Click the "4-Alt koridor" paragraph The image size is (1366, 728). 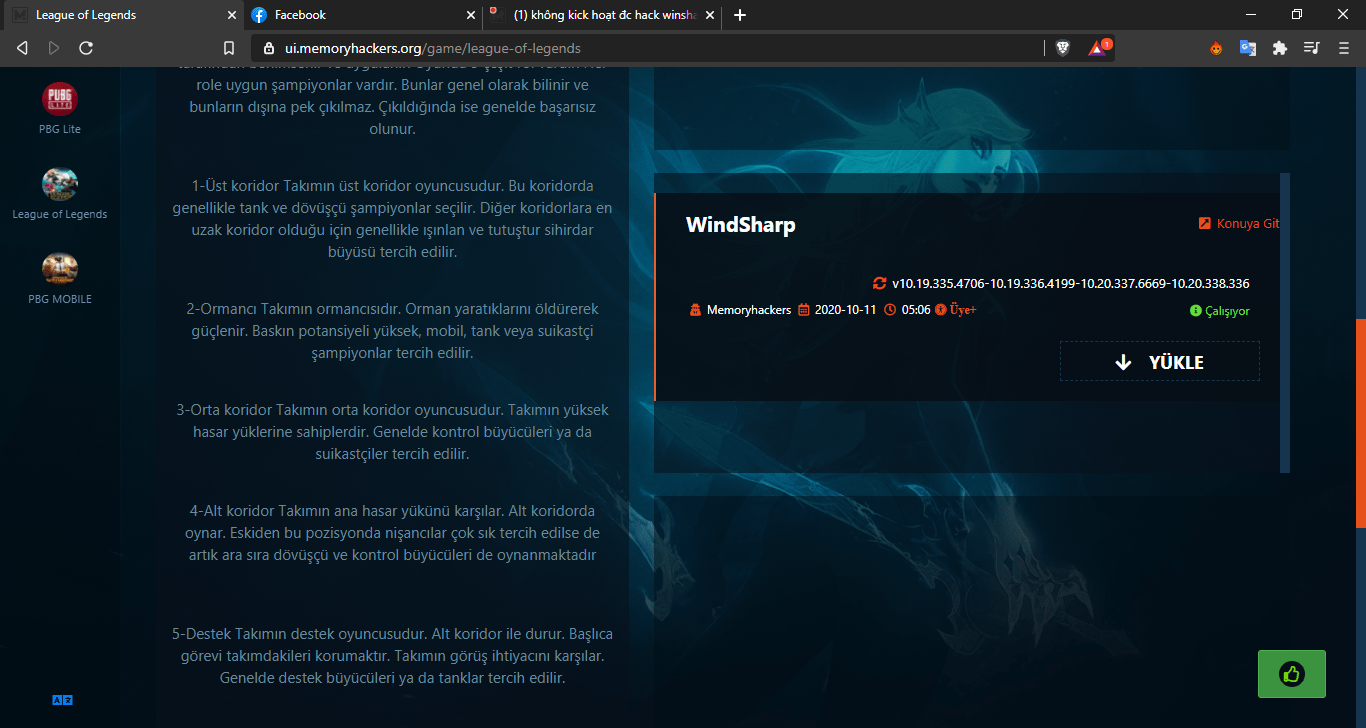coord(393,533)
